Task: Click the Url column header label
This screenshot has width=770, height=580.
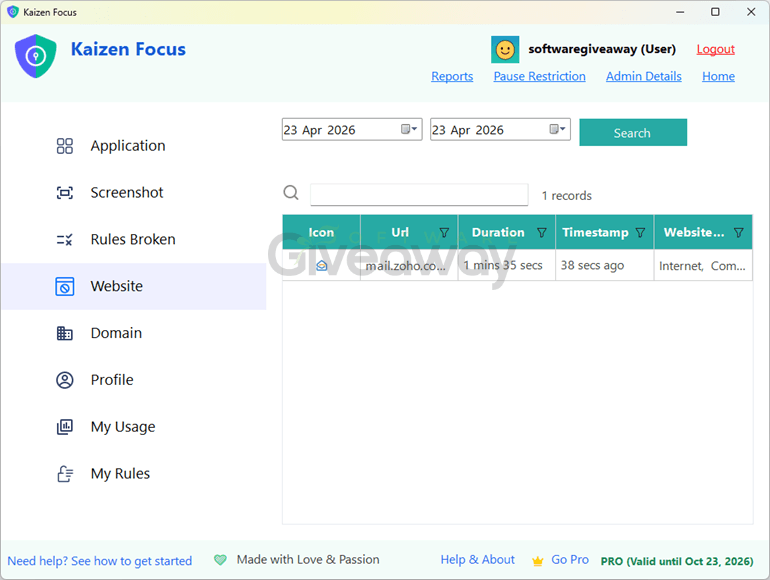Action: click(x=400, y=232)
